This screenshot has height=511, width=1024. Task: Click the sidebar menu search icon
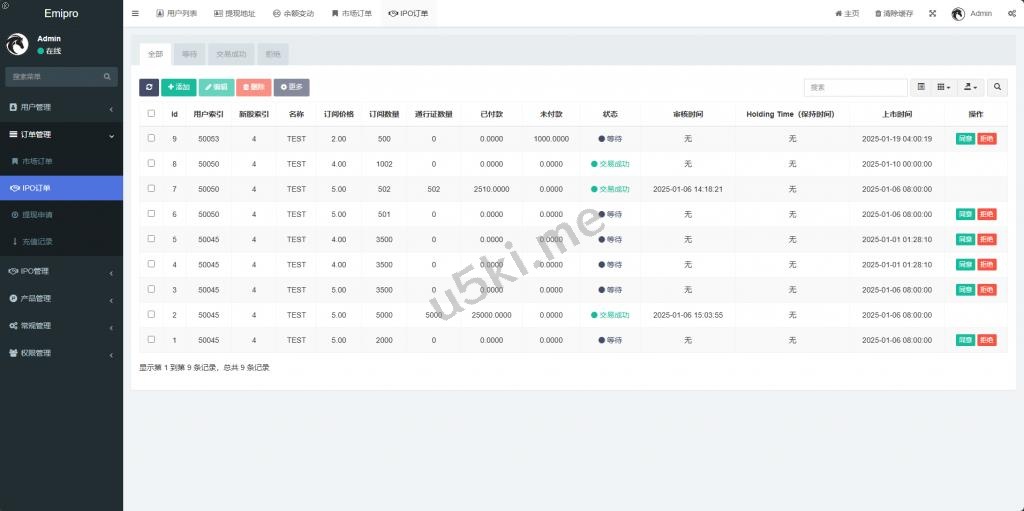point(107,77)
